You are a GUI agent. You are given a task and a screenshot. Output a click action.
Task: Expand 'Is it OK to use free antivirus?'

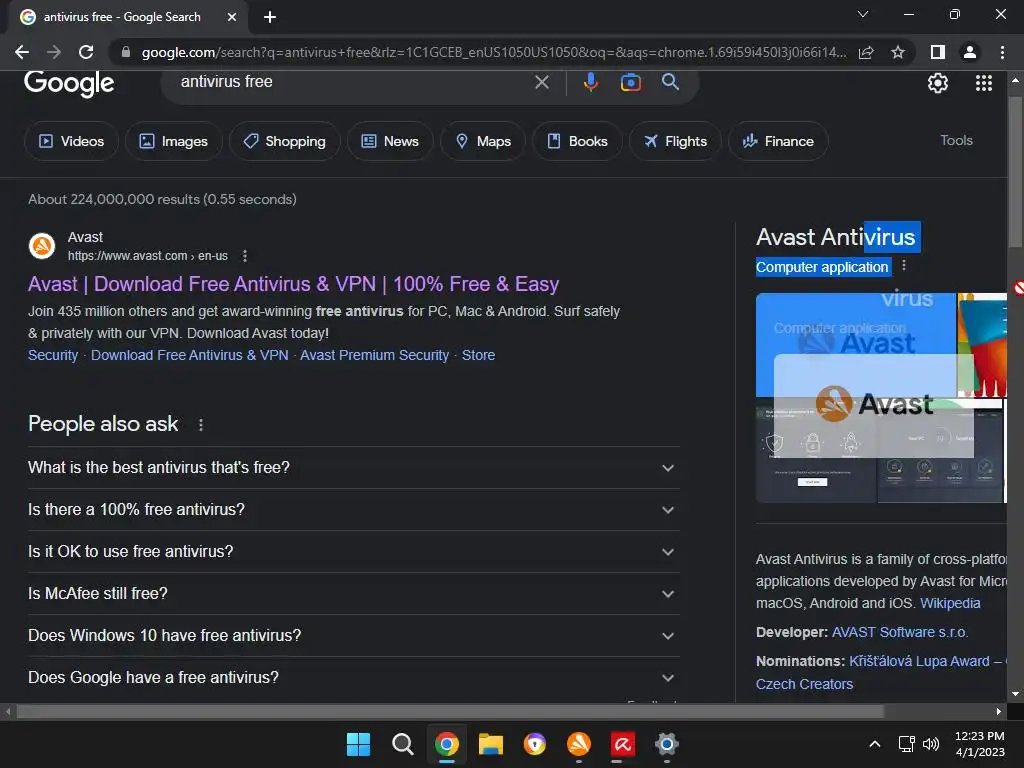(353, 552)
